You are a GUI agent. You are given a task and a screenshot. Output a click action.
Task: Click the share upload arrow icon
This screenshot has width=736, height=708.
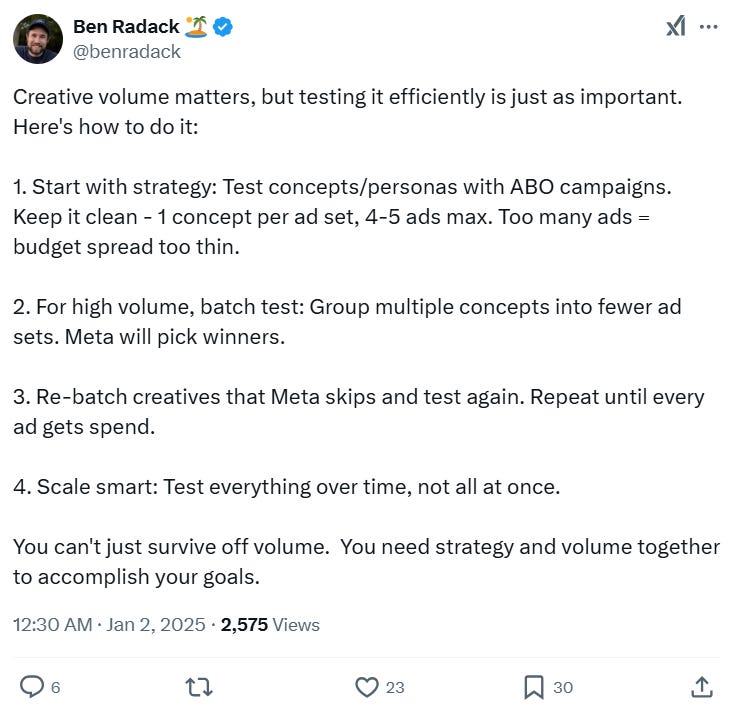pos(702,686)
